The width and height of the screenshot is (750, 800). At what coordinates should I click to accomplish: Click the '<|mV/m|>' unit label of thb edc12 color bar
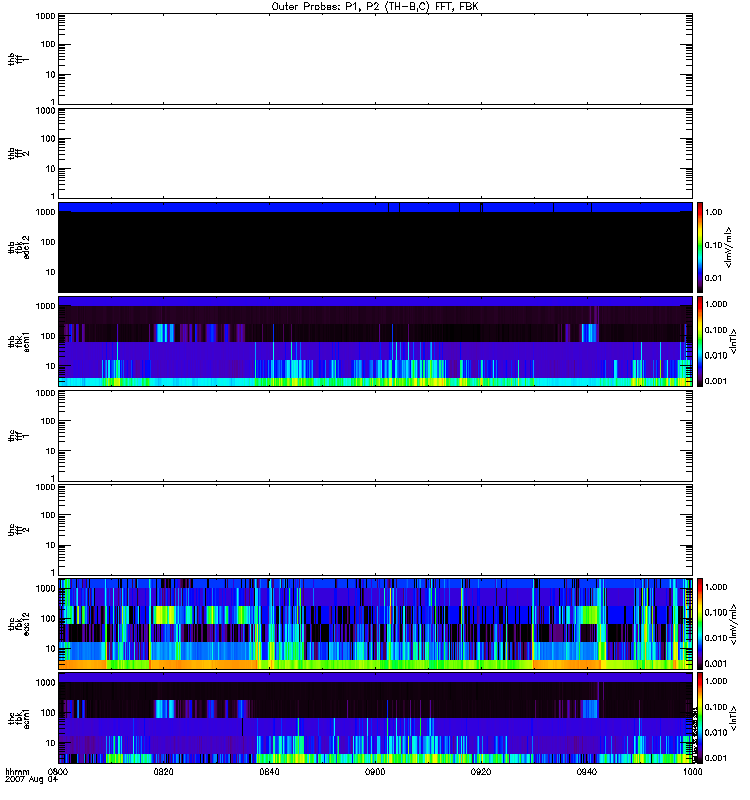coord(729,247)
